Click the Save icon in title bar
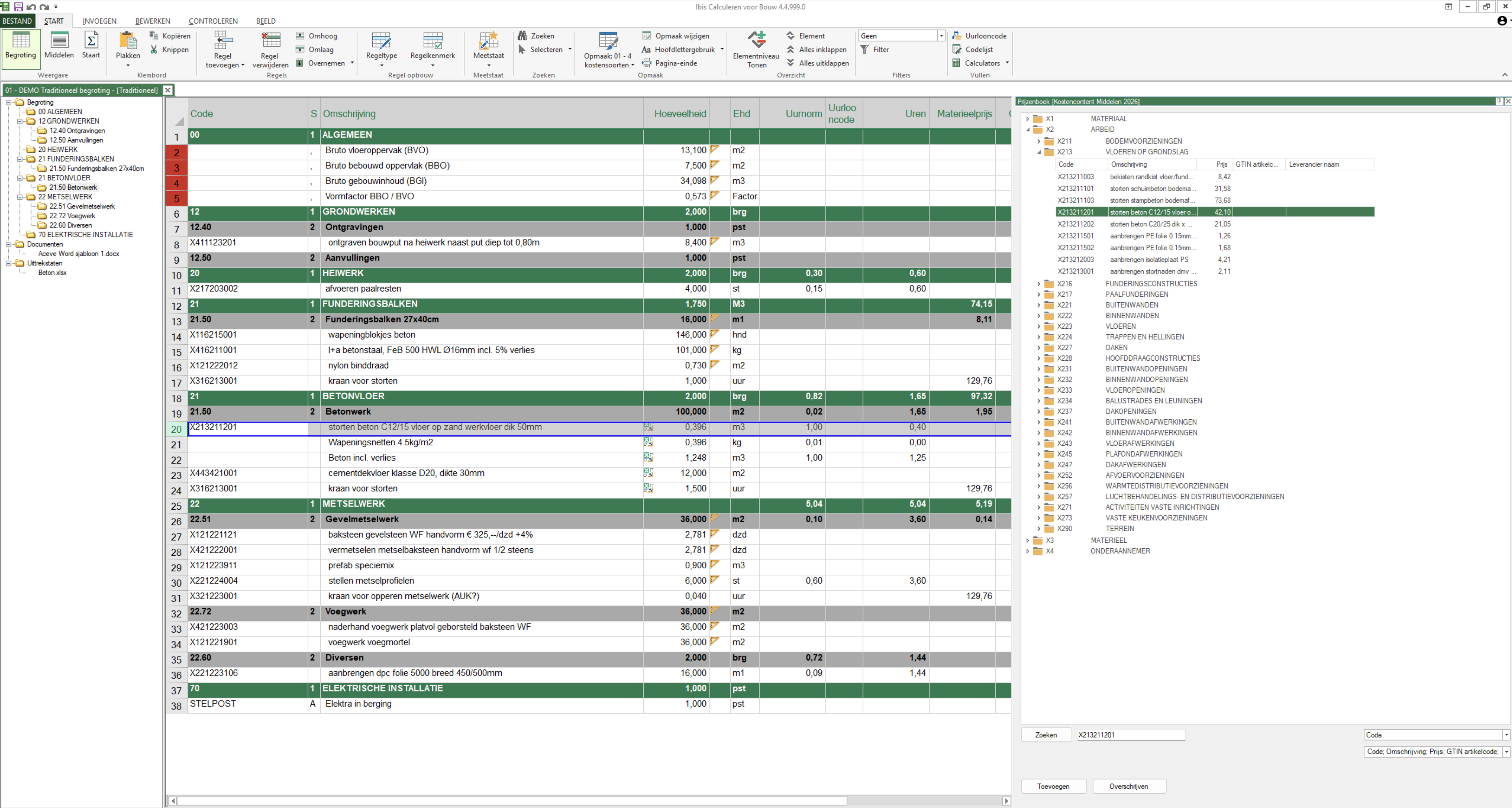The height and width of the screenshot is (808, 1512). (18, 6)
